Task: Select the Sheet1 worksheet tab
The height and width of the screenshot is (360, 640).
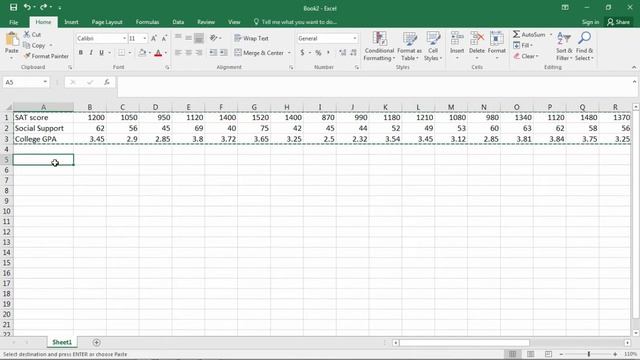Action: (x=62, y=342)
